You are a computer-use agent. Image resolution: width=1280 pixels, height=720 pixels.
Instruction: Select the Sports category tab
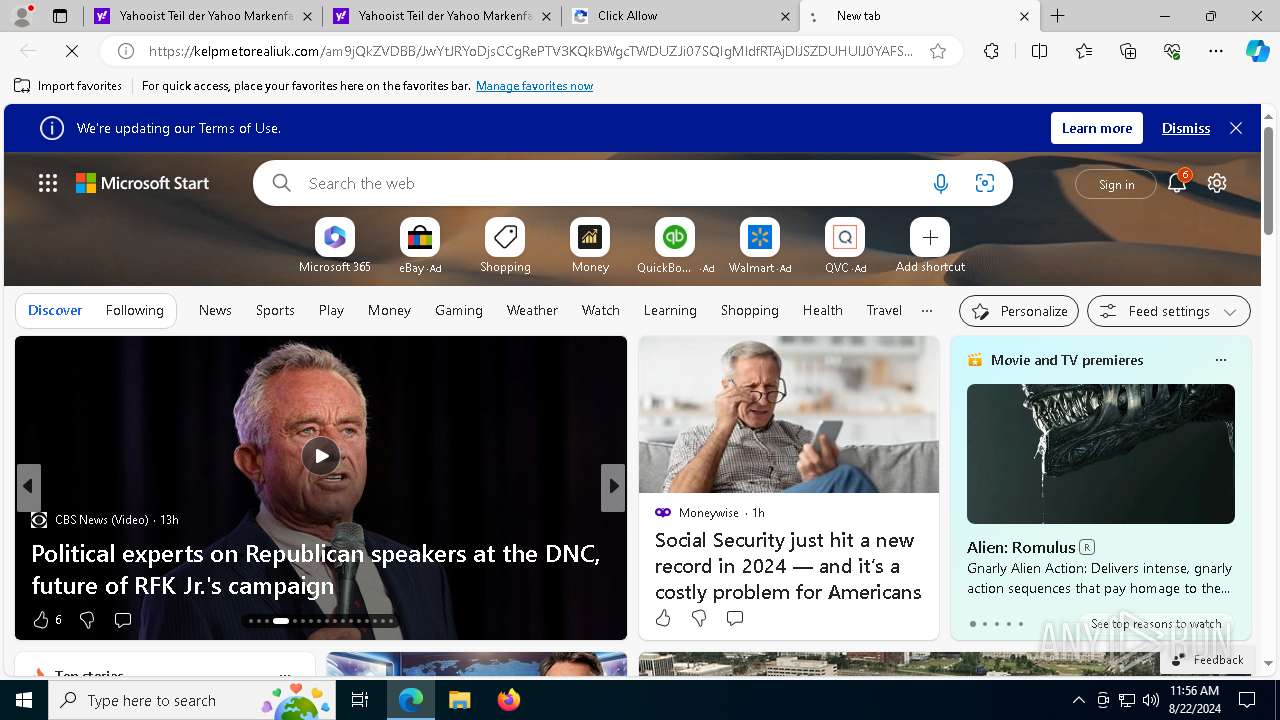[275, 311]
